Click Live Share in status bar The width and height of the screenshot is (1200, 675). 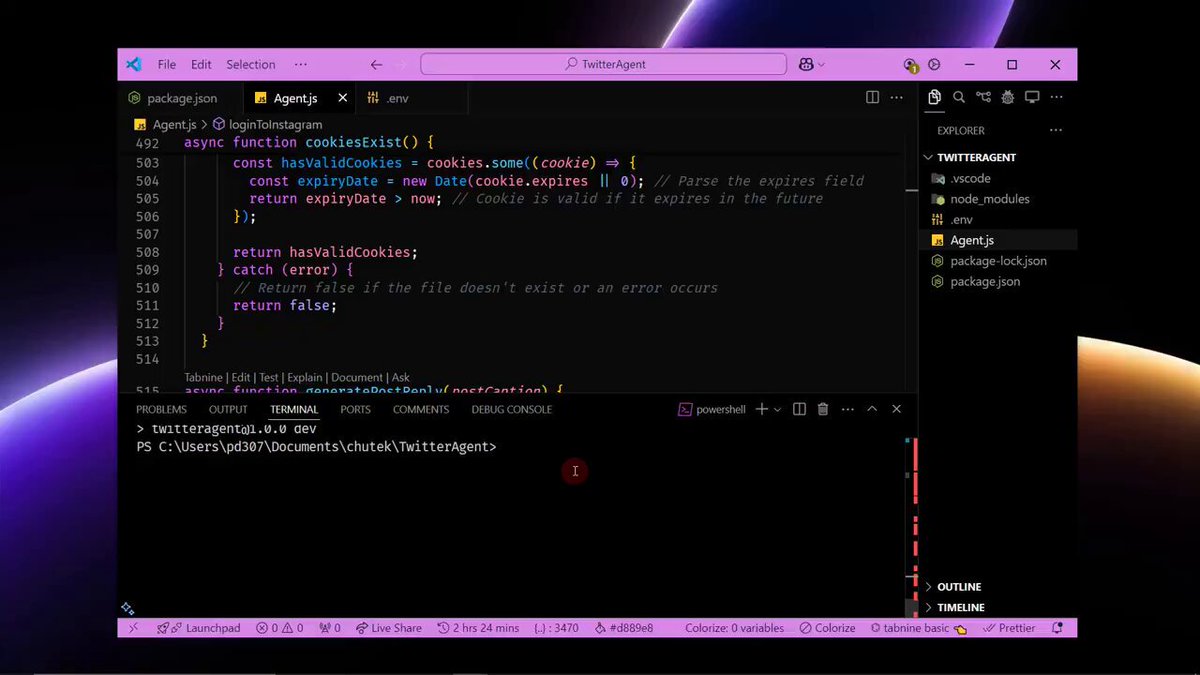(389, 628)
